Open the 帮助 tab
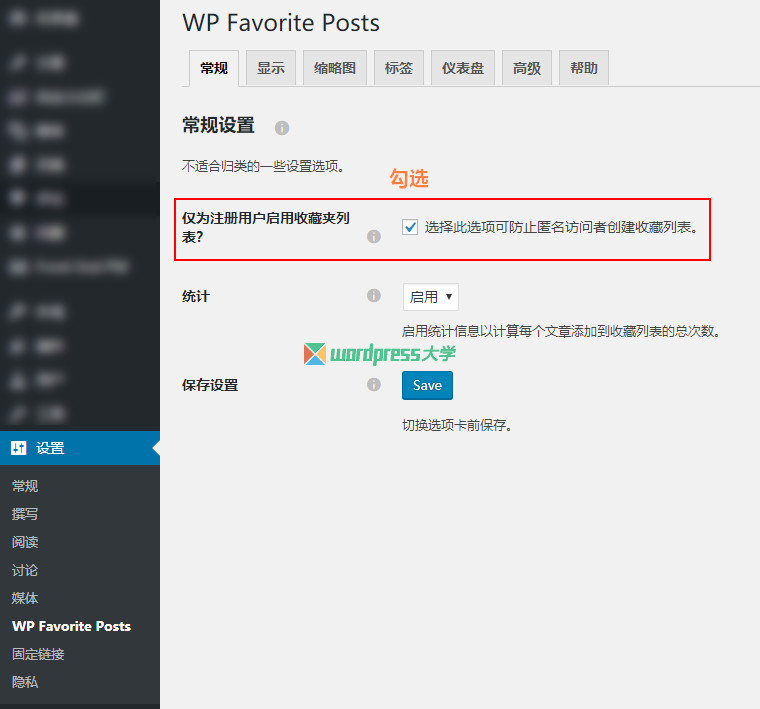760x709 pixels. [x=584, y=68]
